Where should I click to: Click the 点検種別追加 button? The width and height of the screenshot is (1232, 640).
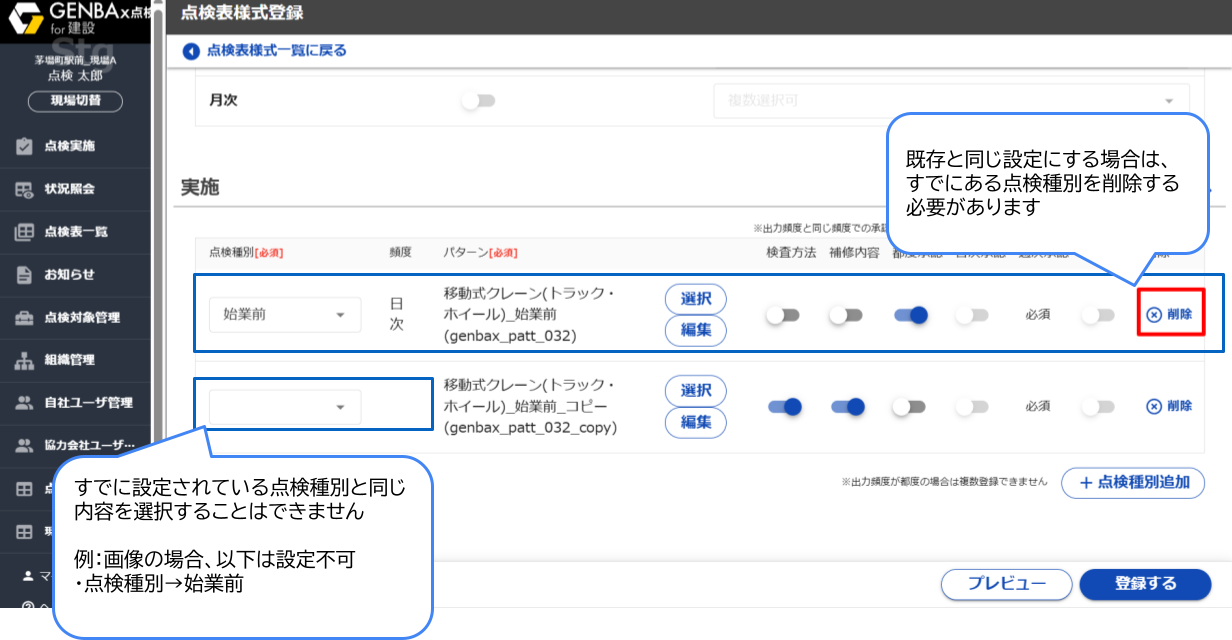pos(1133,482)
